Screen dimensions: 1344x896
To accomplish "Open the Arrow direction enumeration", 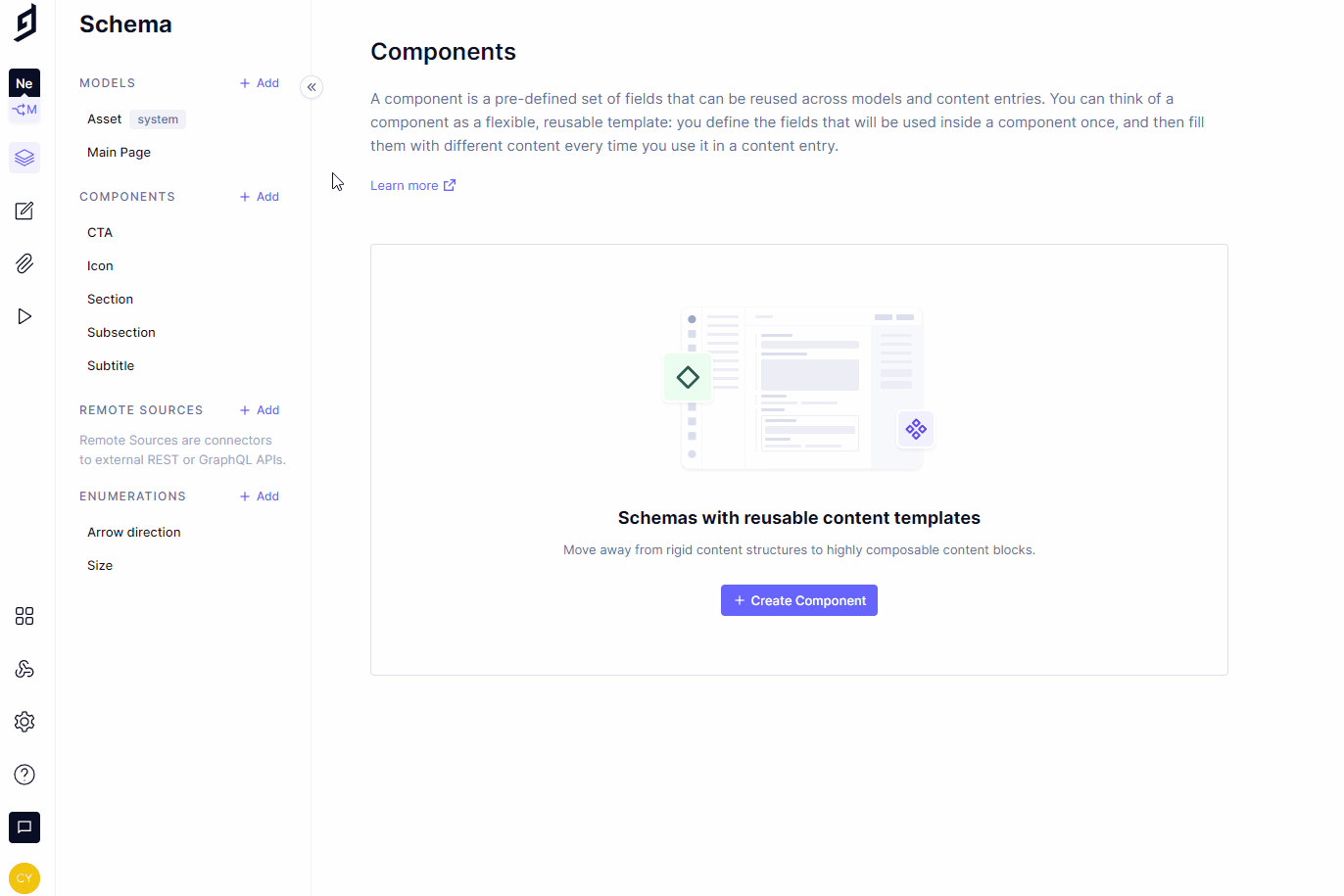I will pyautogui.click(x=134, y=533).
